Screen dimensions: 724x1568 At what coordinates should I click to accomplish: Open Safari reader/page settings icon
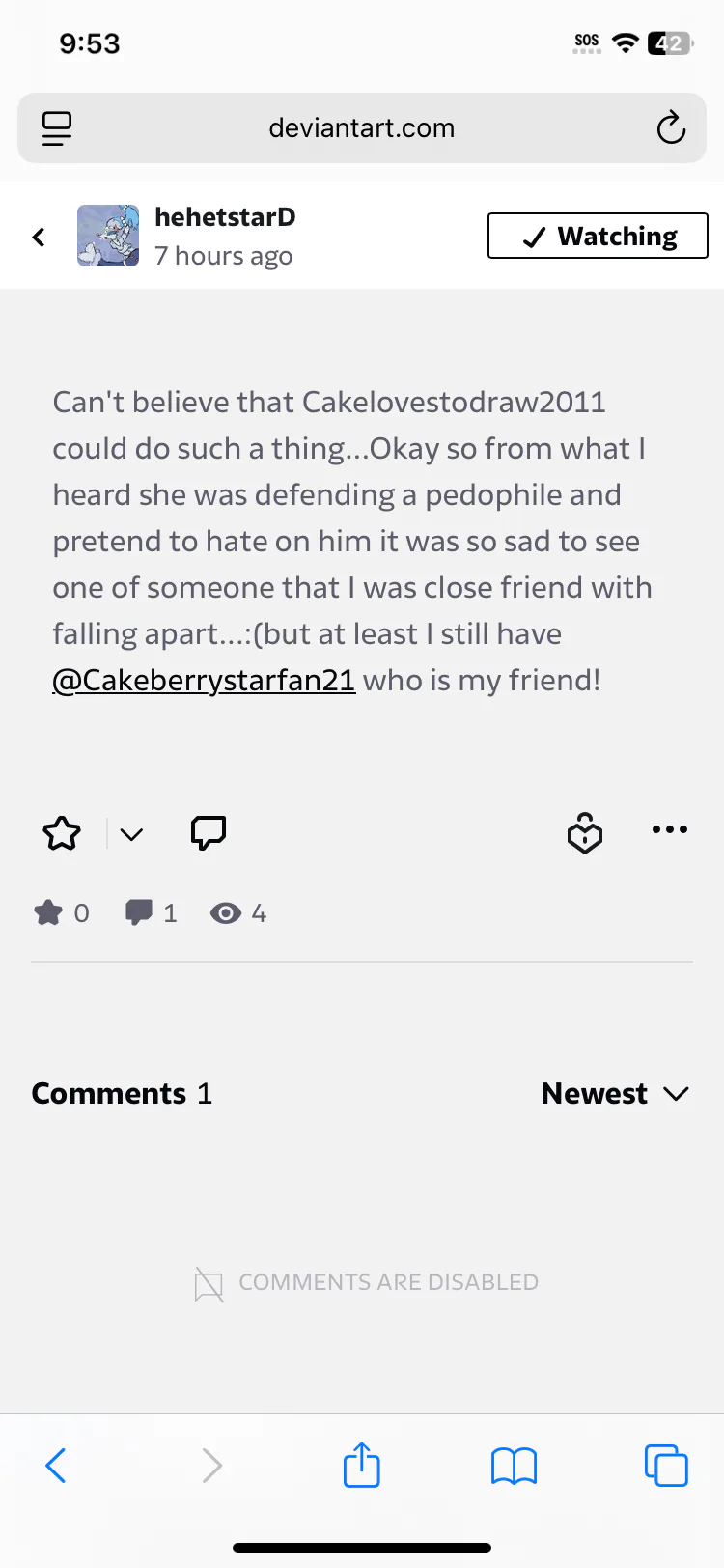[x=57, y=128]
